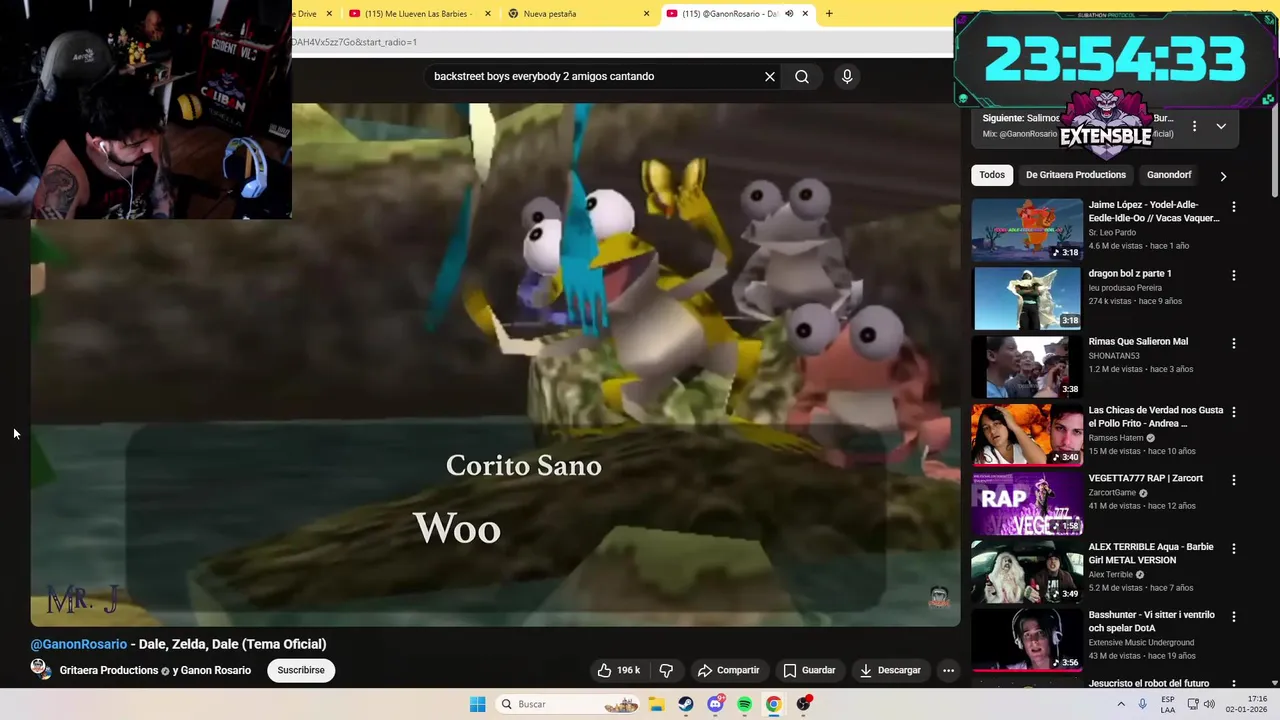Screen dimensions: 1280x720
Task: Start voice search with the microphone icon
Action: pyautogui.click(x=847, y=76)
